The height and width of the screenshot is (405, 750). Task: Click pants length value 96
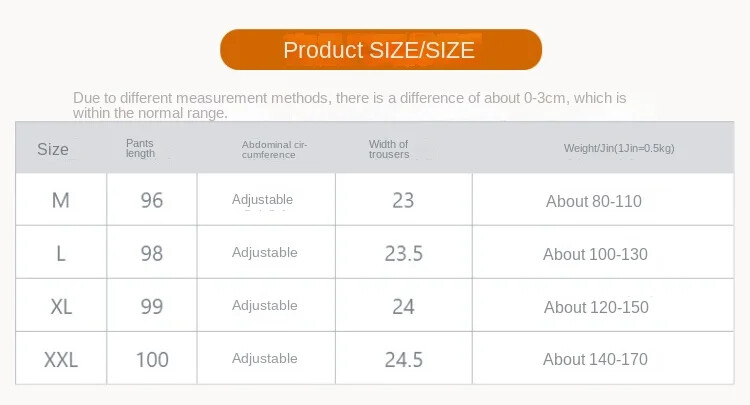152,201
